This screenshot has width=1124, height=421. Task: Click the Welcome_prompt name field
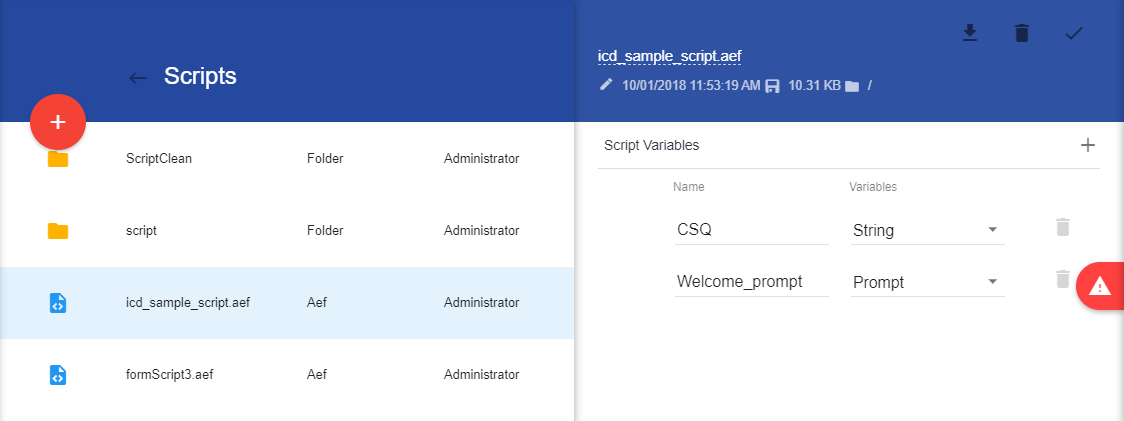751,282
